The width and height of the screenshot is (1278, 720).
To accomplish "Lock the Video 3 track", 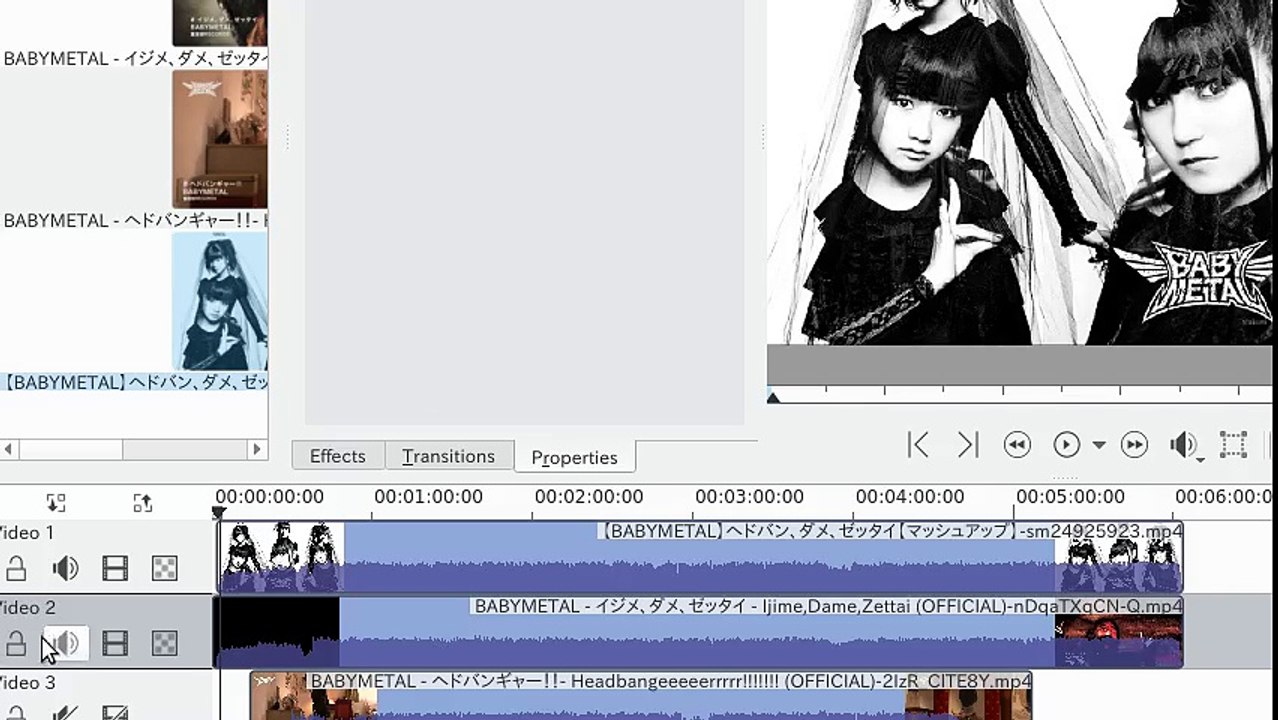I will tap(16, 713).
